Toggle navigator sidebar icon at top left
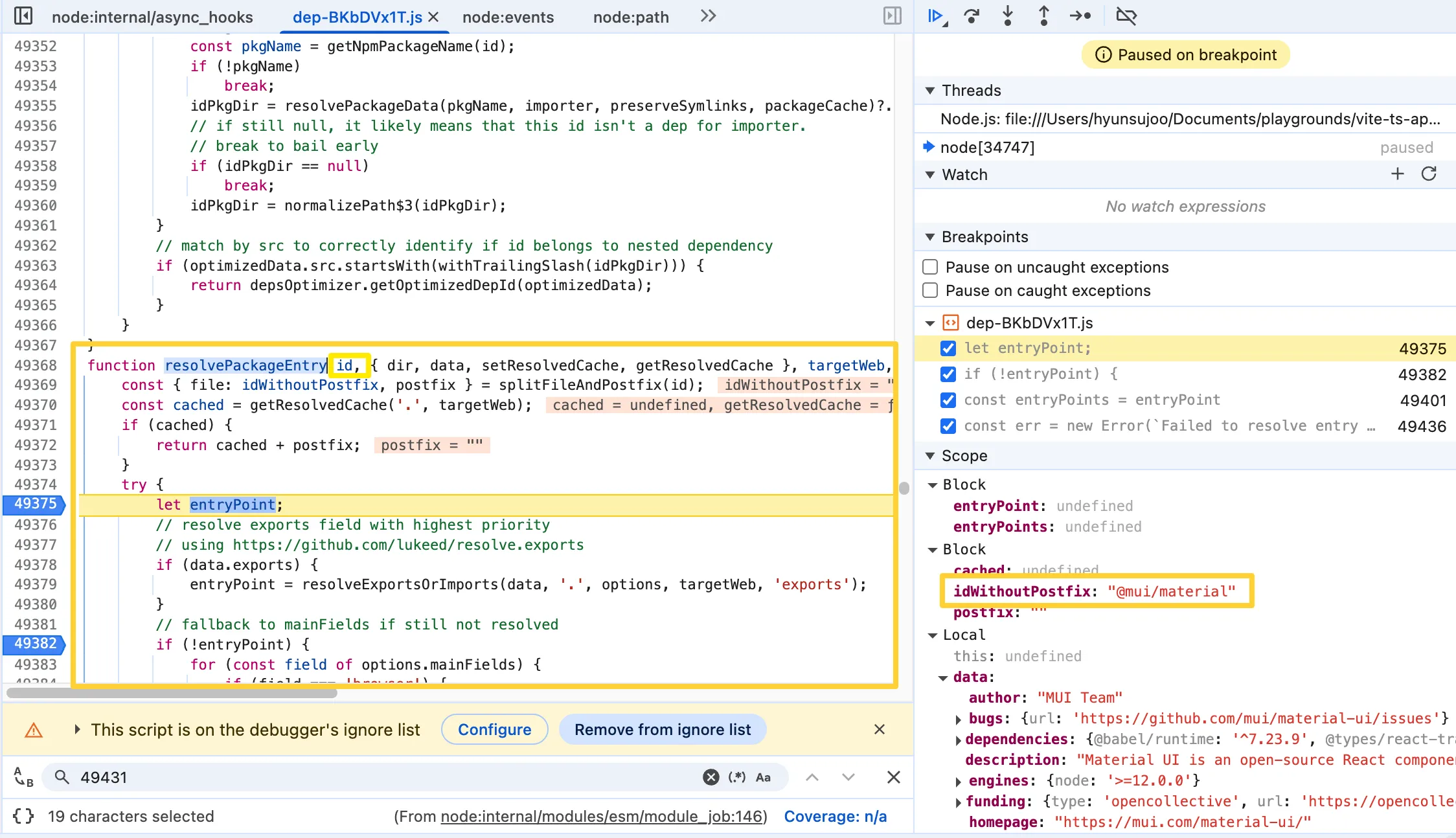The height and width of the screenshot is (838, 1456). (x=23, y=16)
